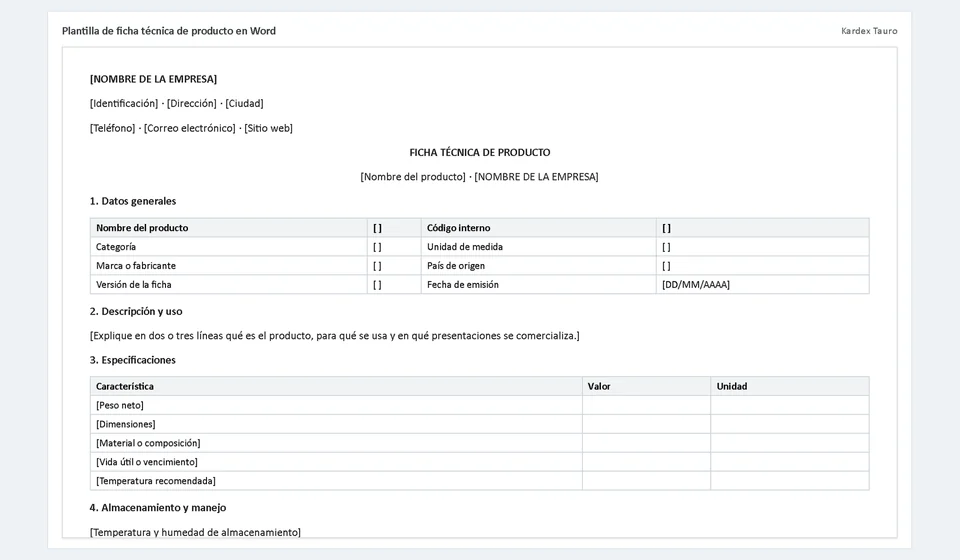Click the '[Explique en dos o tres líneas...' description placeholder
The width and height of the screenshot is (960, 560).
[x=334, y=335]
